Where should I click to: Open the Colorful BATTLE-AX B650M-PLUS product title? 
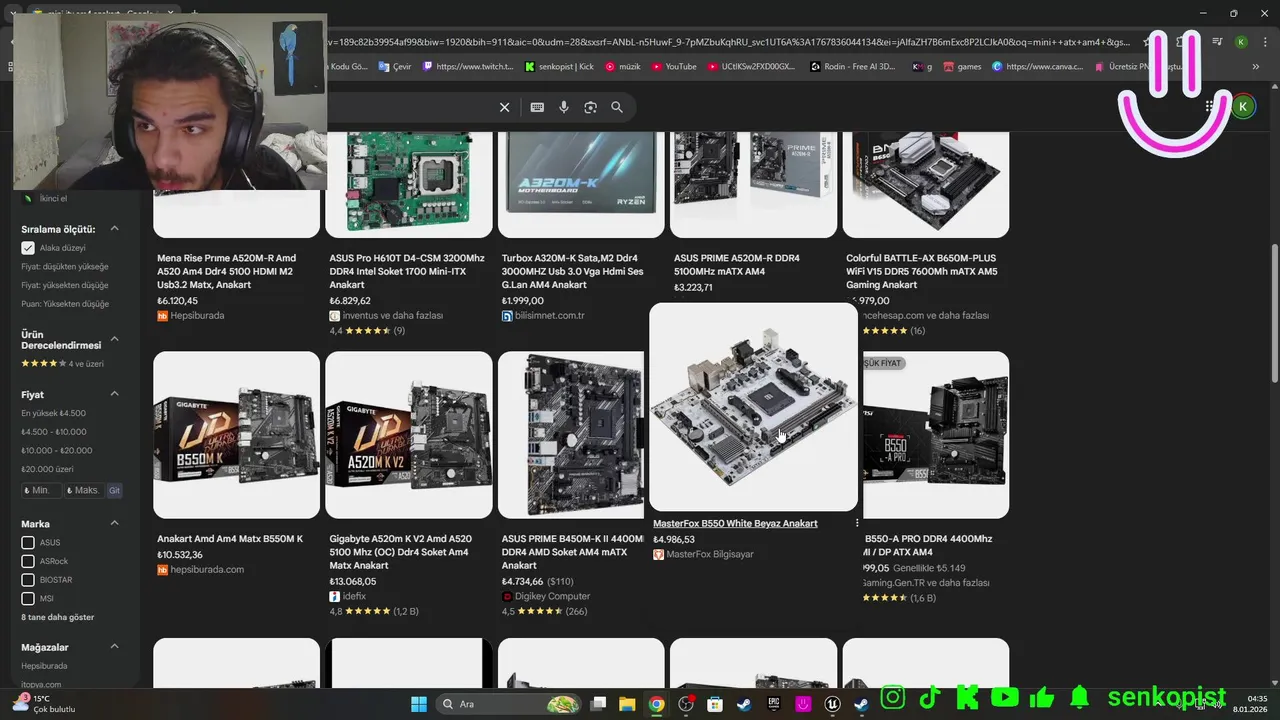tap(922, 271)
